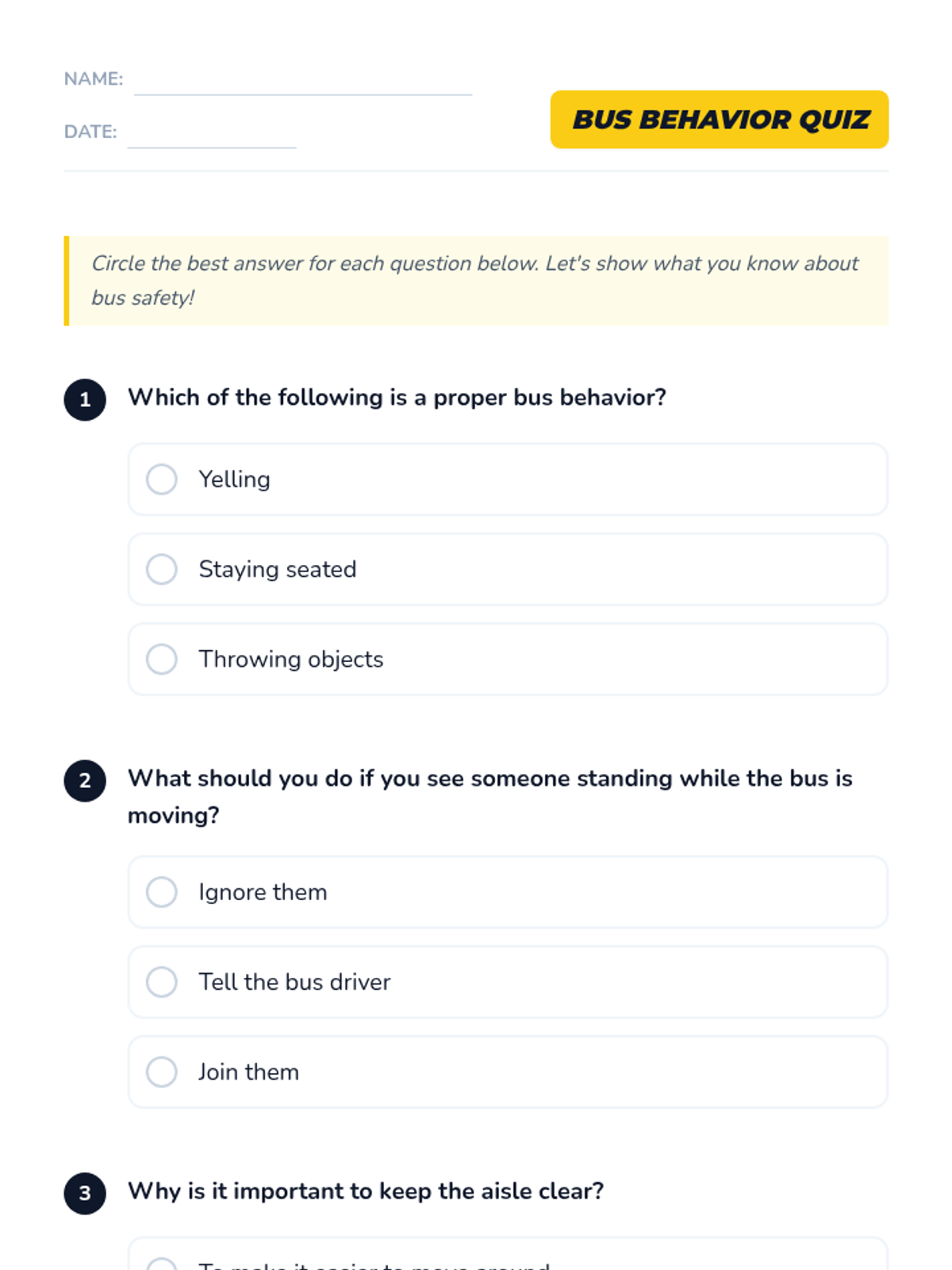Click the Tell the bus driver text

pos(294,982)
